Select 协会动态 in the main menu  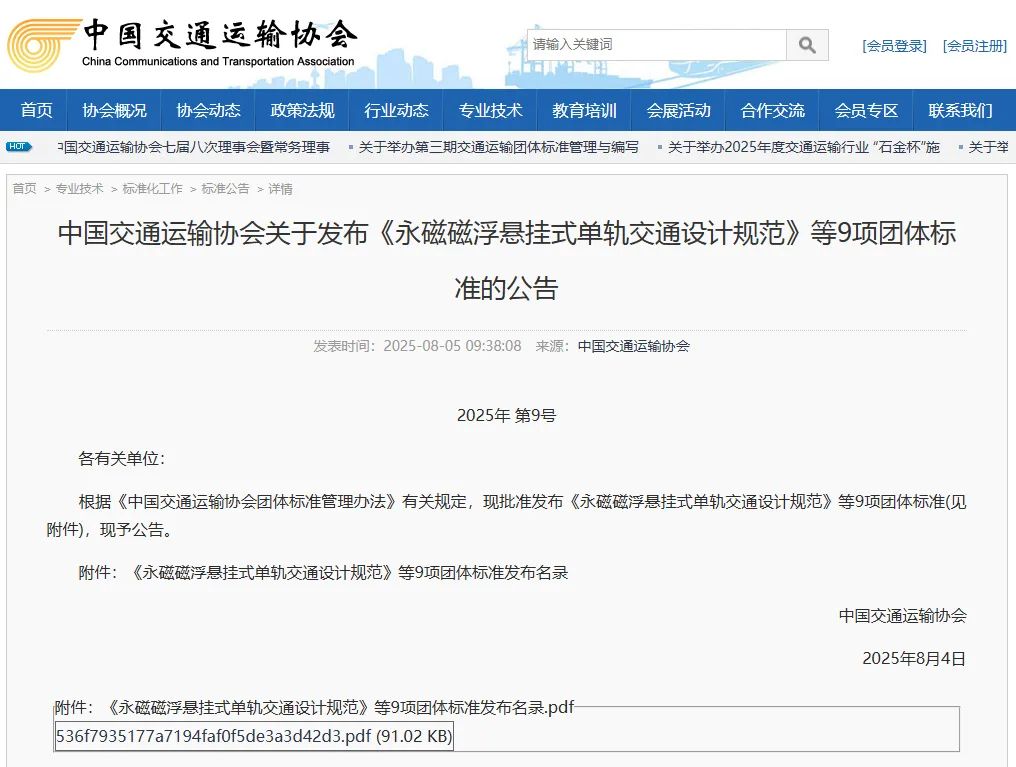point(208,110)
